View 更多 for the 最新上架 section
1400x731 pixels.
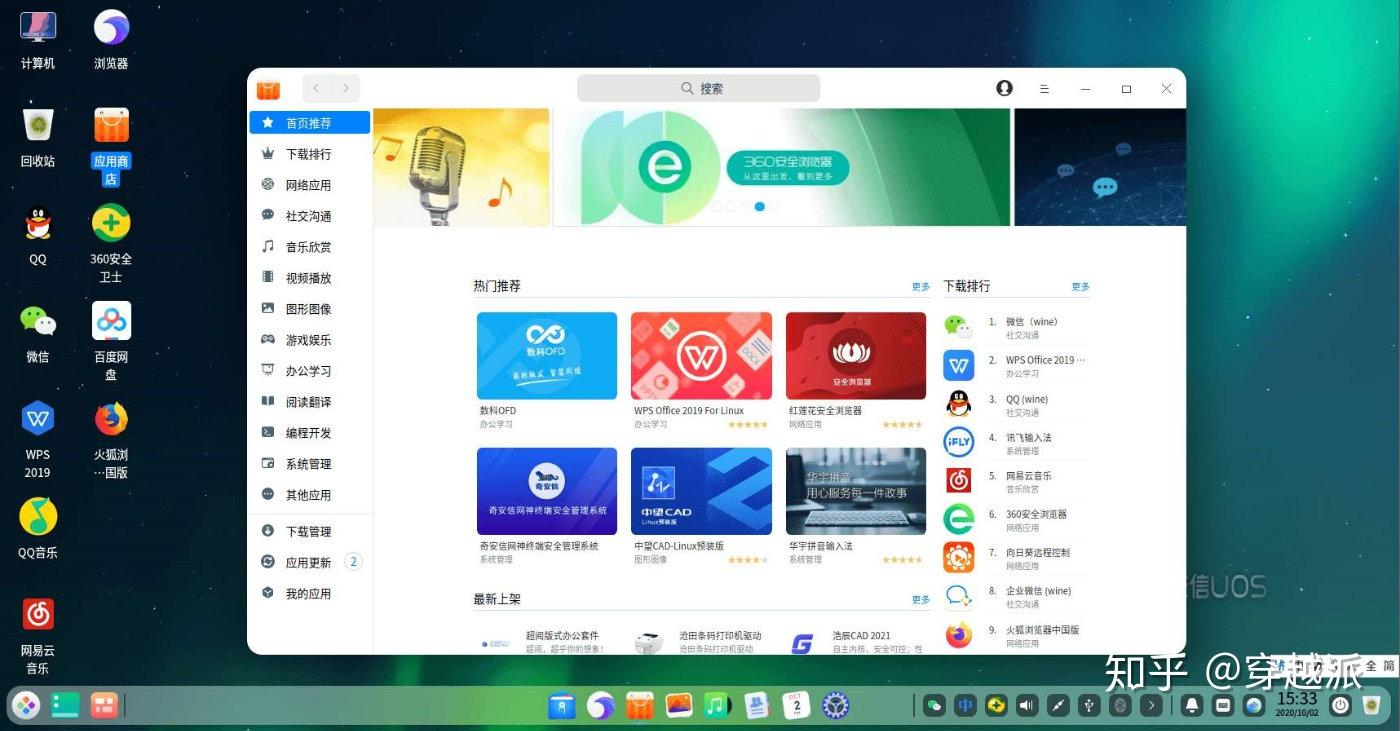919,598
